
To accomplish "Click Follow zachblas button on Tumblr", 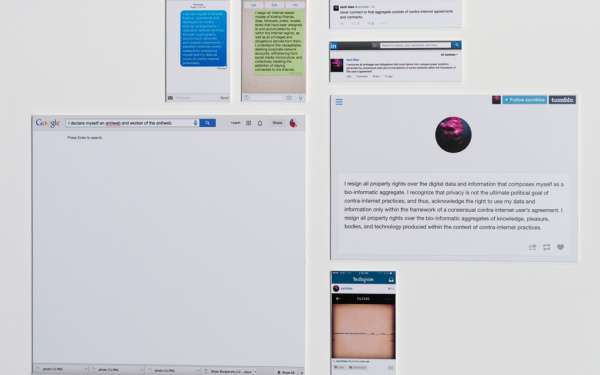I will (525, 100).
